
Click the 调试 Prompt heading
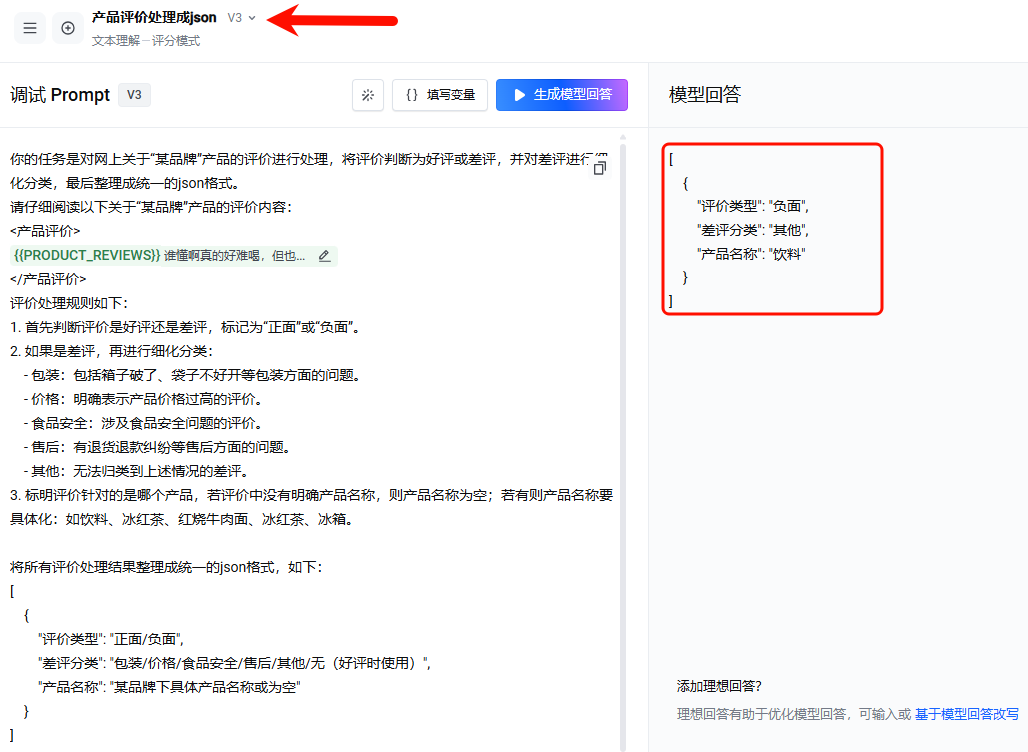[60, 95]
